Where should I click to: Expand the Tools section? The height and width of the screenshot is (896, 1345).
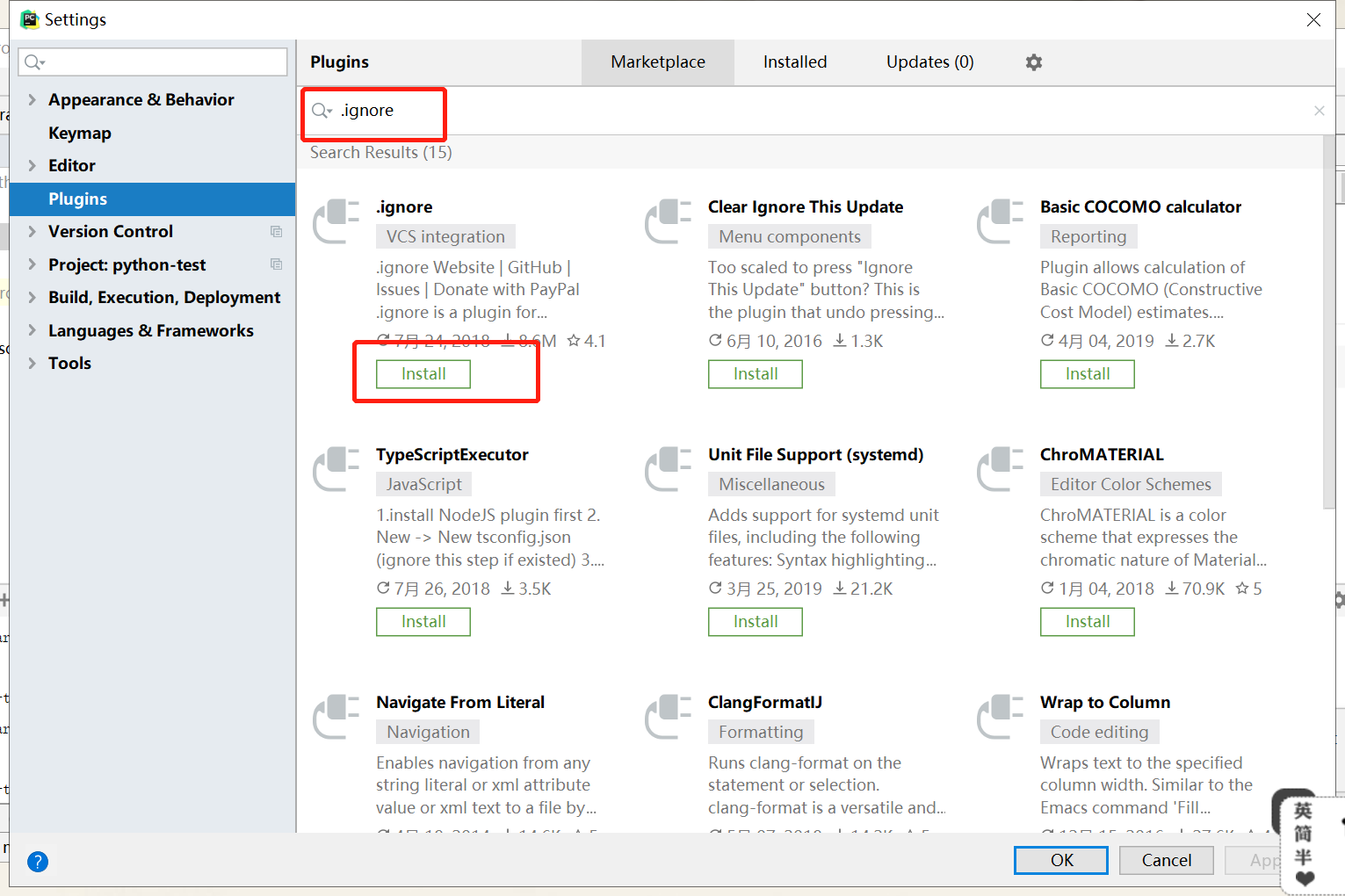(x=32, y=363)
